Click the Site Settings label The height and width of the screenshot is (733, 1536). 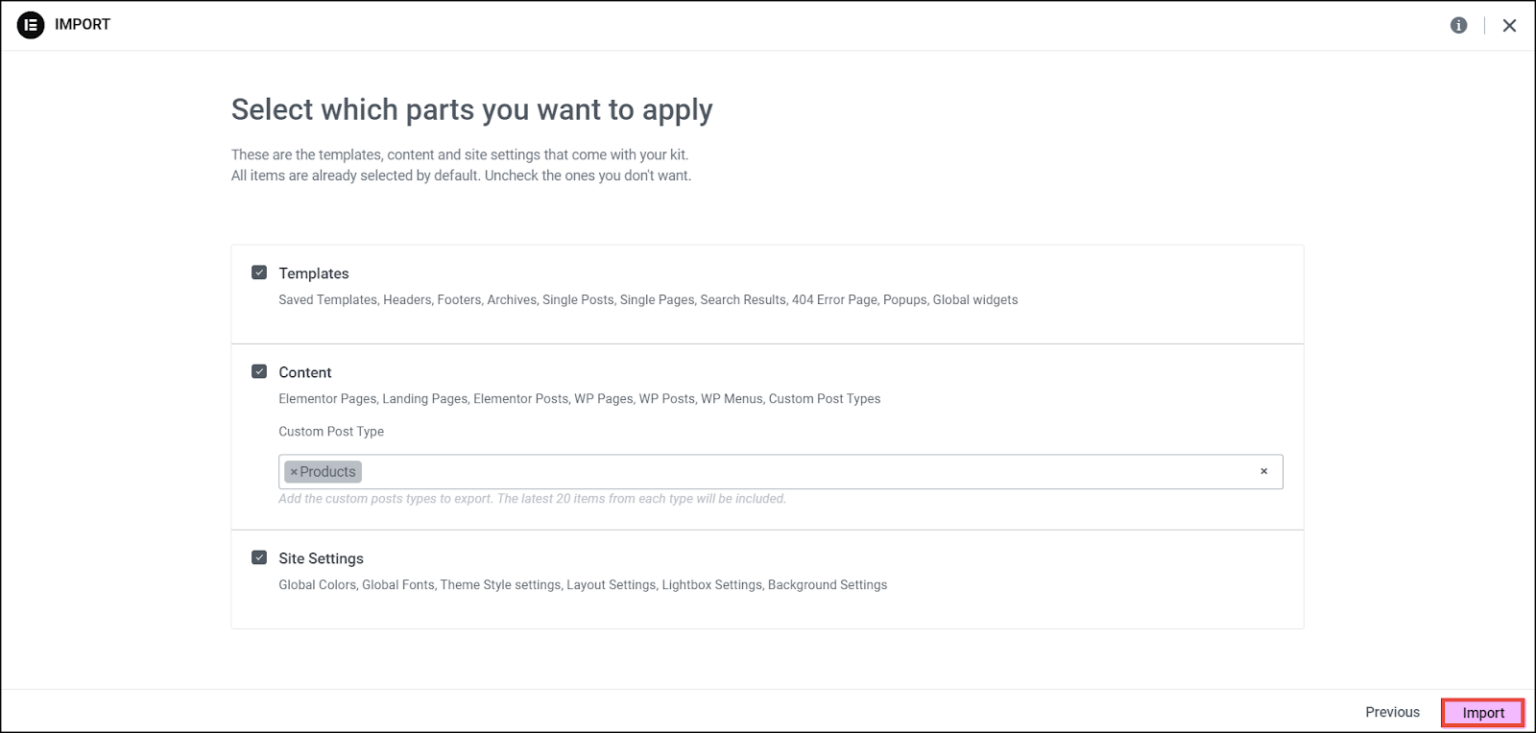click(321, 558)
